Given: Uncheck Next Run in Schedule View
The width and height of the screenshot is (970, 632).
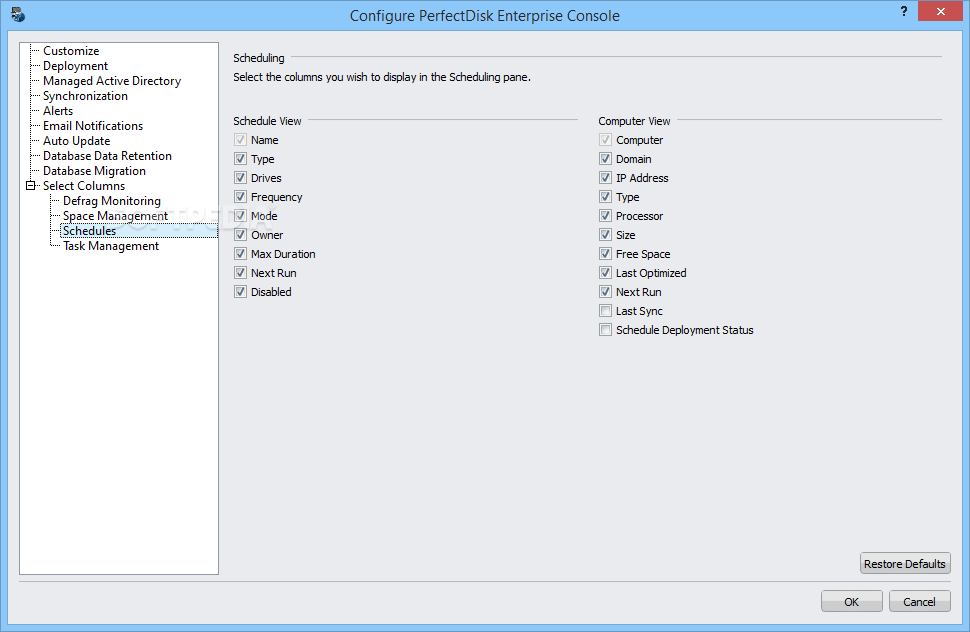Looking at the screenshot, I should 241,273.
